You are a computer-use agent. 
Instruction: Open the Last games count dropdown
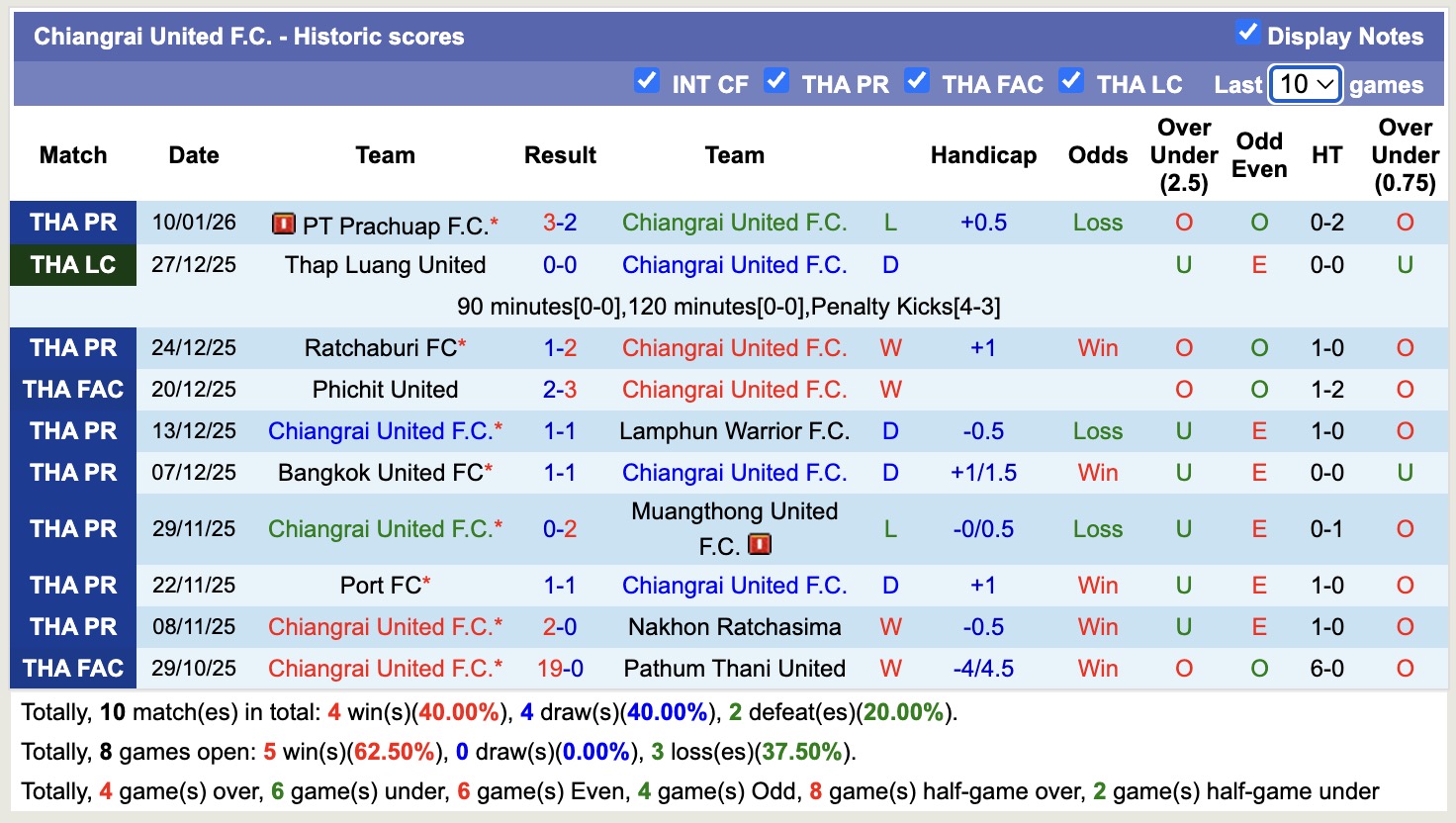click(1304, 84)
